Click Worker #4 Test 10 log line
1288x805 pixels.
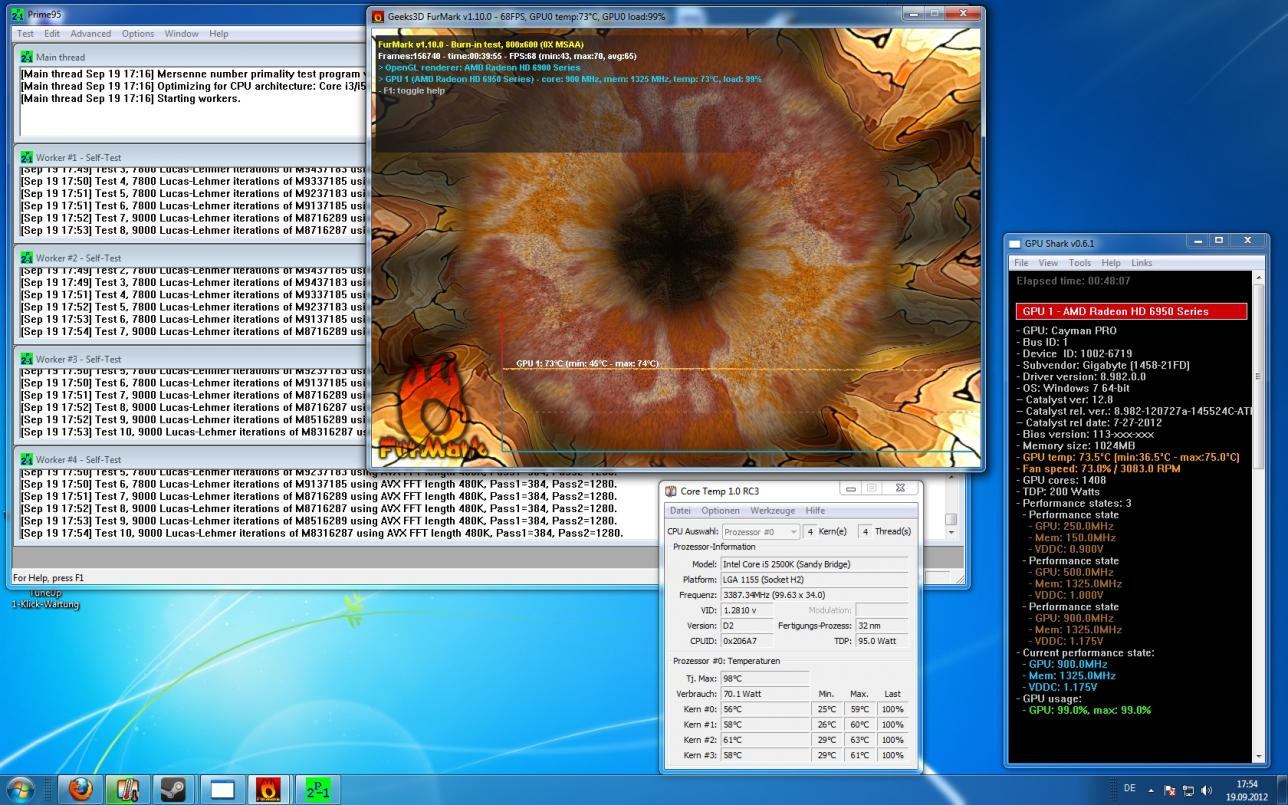(x=322, y=533)
